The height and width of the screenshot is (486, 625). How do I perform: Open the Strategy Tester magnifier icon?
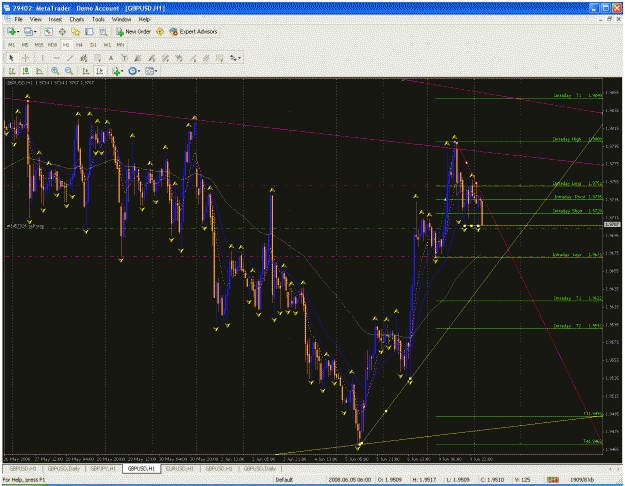[103, 31]
